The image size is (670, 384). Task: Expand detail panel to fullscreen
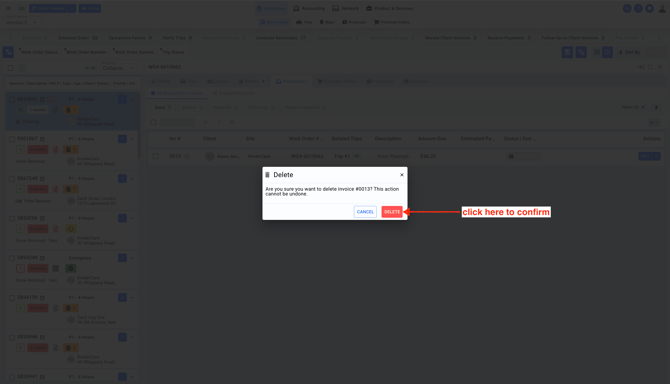(650, 67)
